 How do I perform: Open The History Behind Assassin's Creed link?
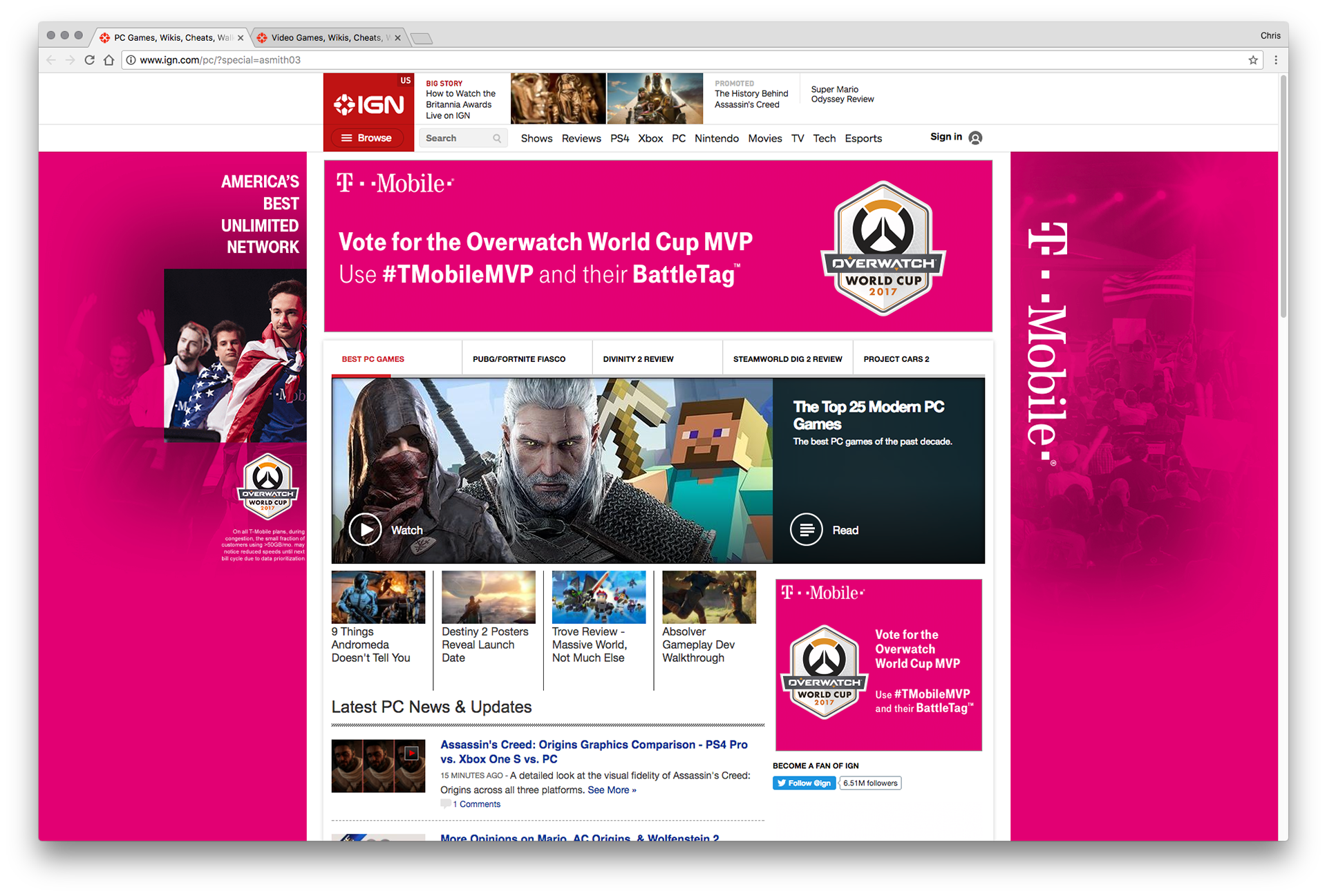tap(751, 99)
